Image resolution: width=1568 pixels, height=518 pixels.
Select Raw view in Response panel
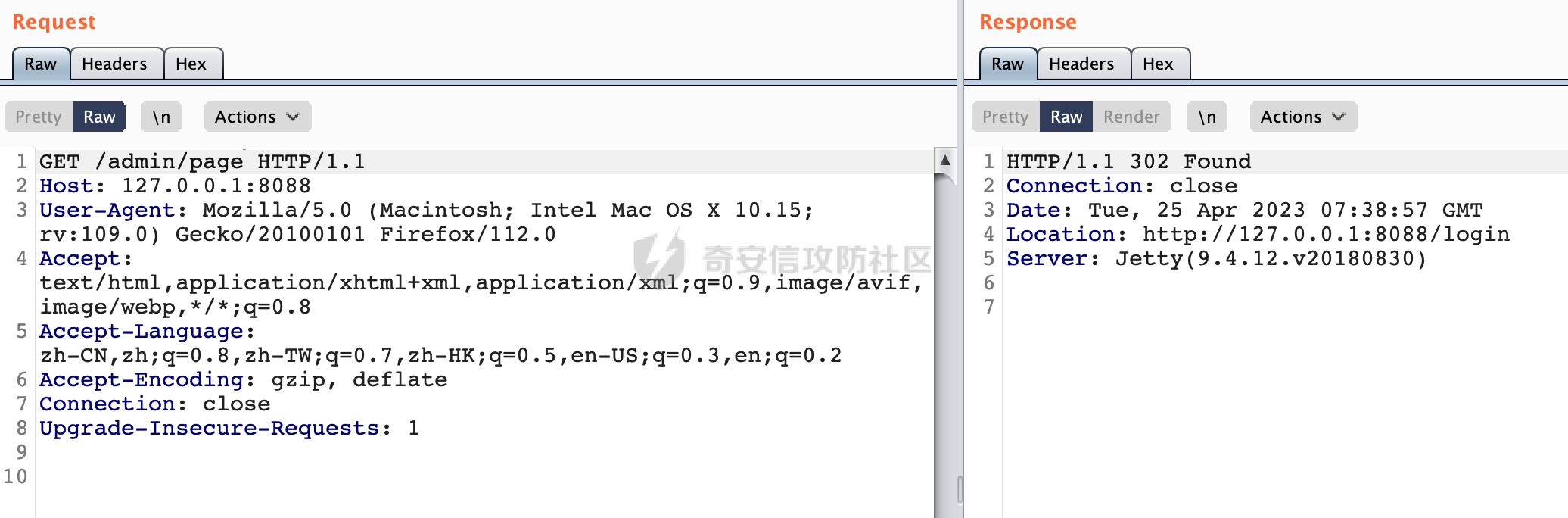point(1066,117)
